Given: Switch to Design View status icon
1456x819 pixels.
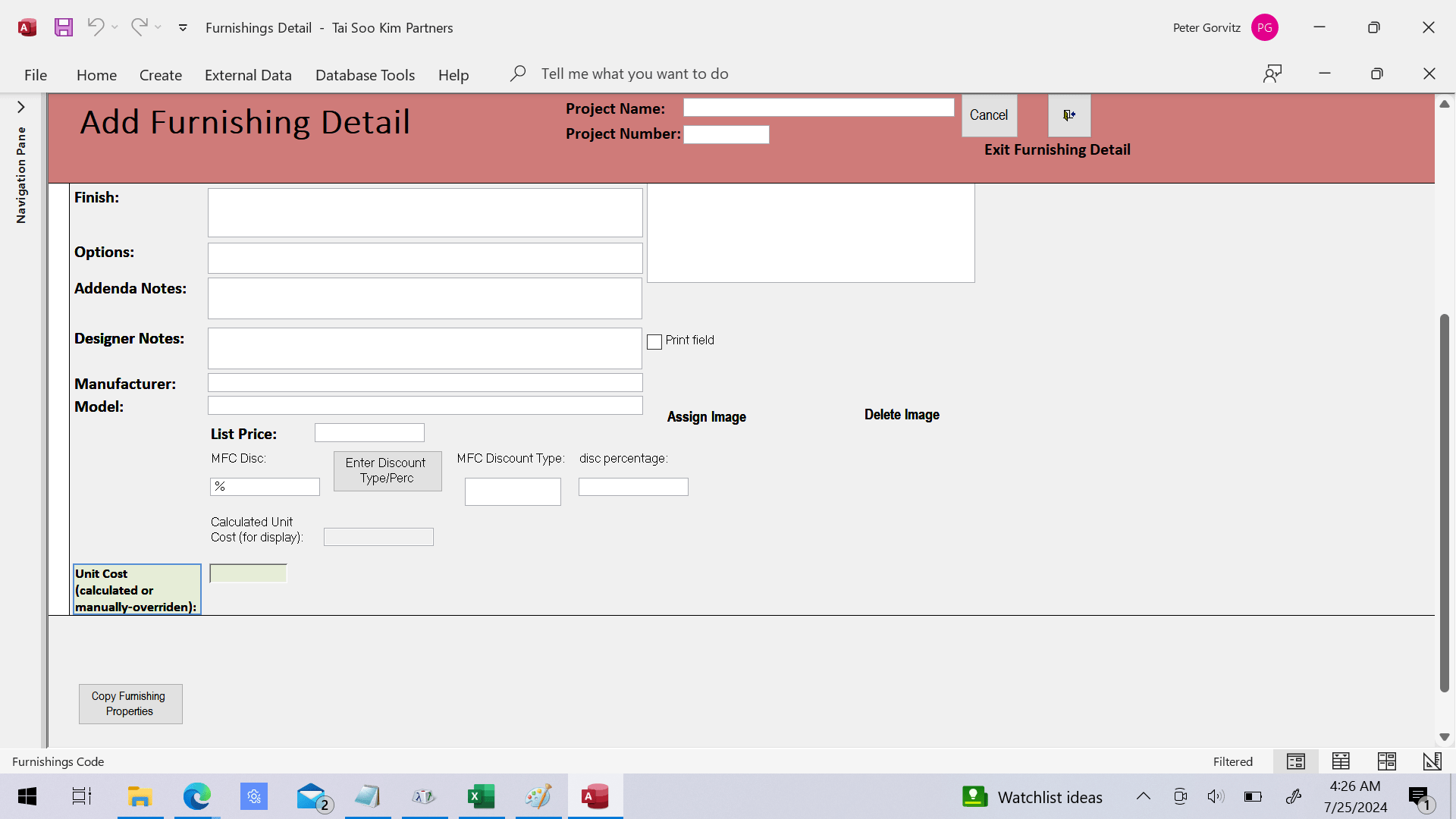Looking at the screenshot, I should (x=1432, y=761).
